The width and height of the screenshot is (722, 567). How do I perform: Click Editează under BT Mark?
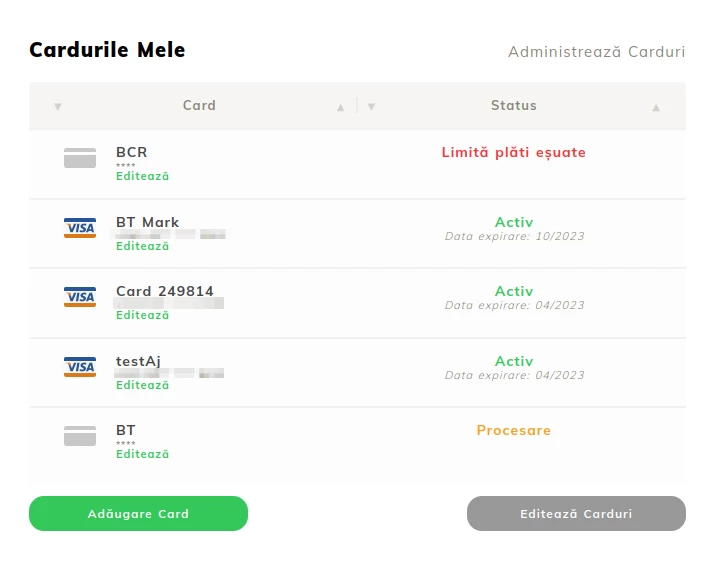[142, 246]
